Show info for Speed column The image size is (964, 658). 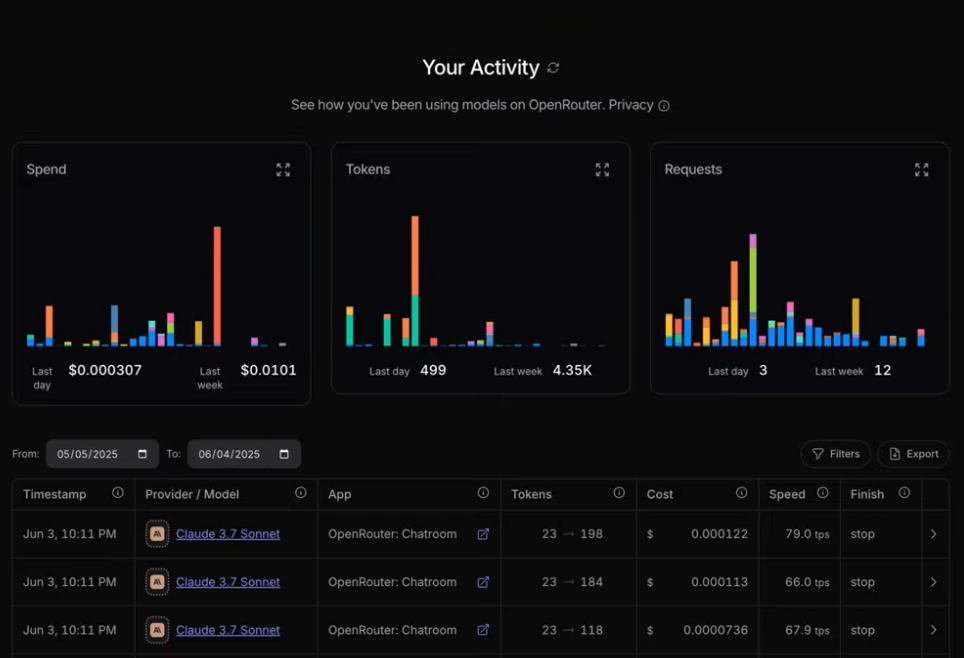(x=823, y=493)
